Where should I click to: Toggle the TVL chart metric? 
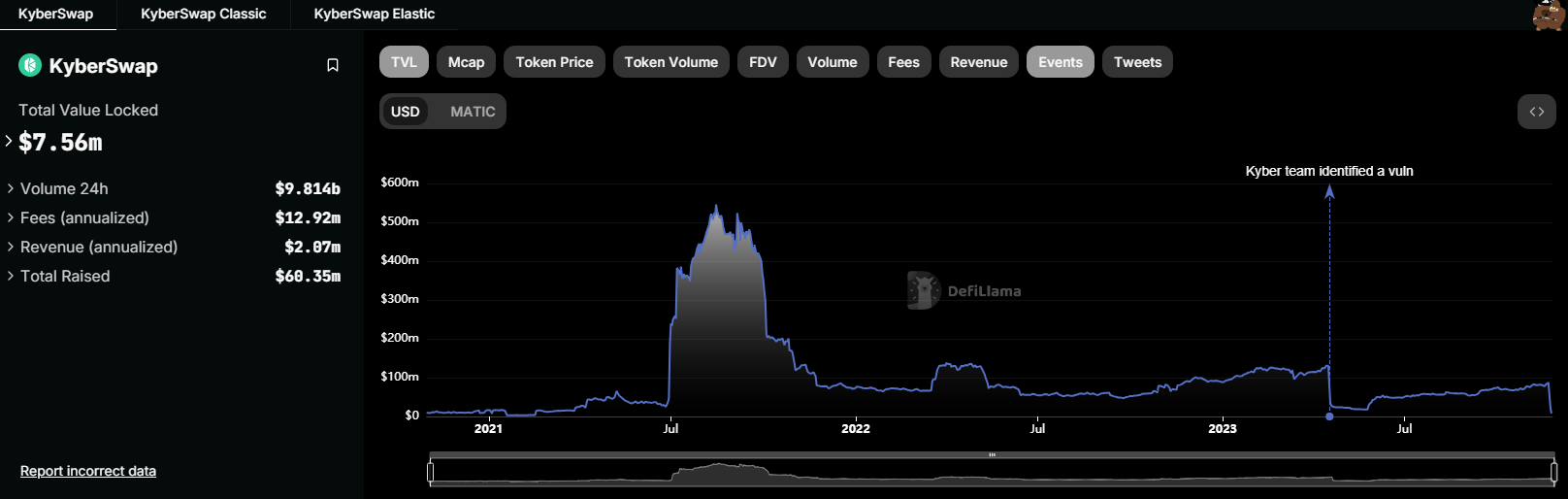[404, 62]
